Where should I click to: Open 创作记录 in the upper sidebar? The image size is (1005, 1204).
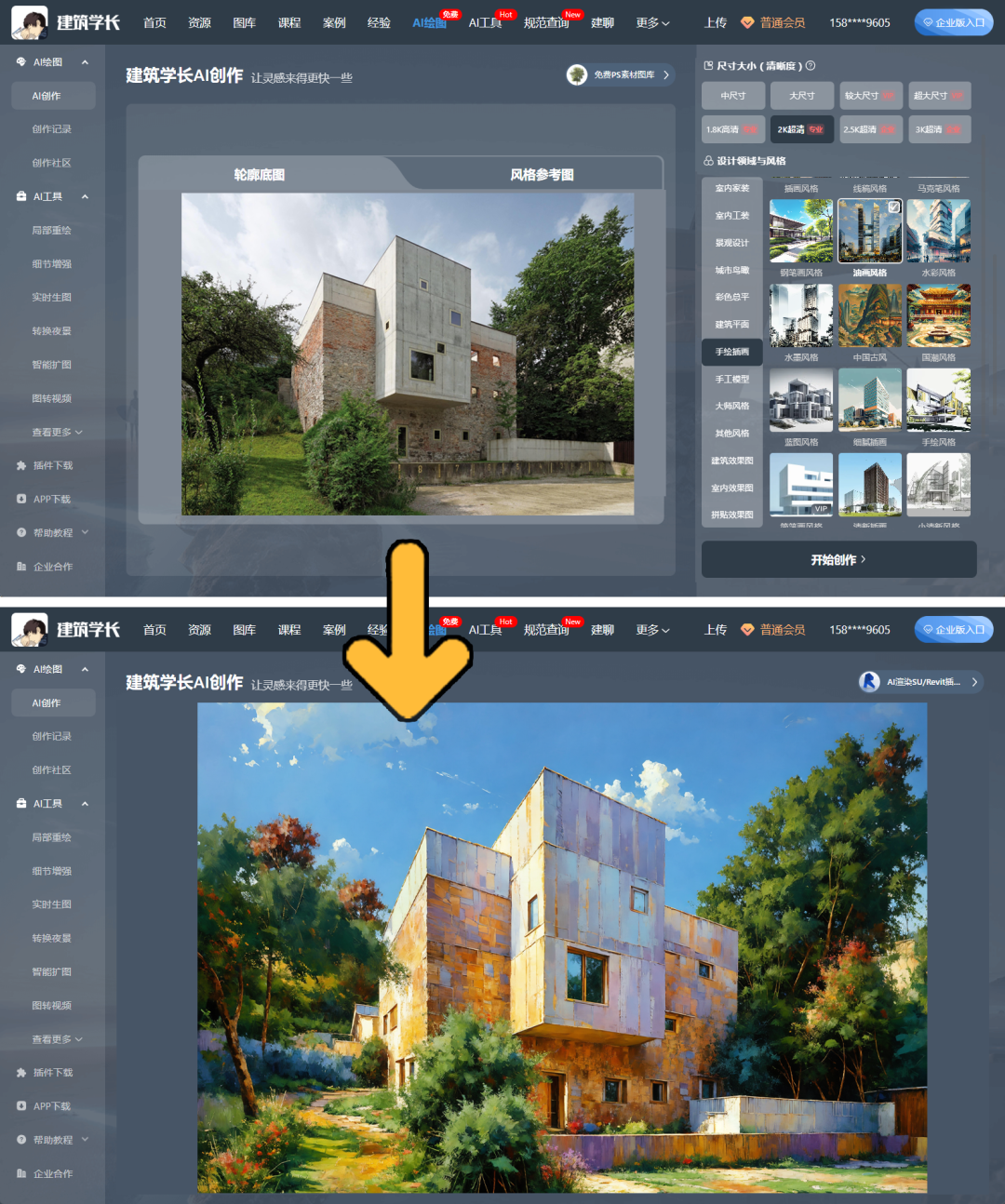click(x=52, y=129)
